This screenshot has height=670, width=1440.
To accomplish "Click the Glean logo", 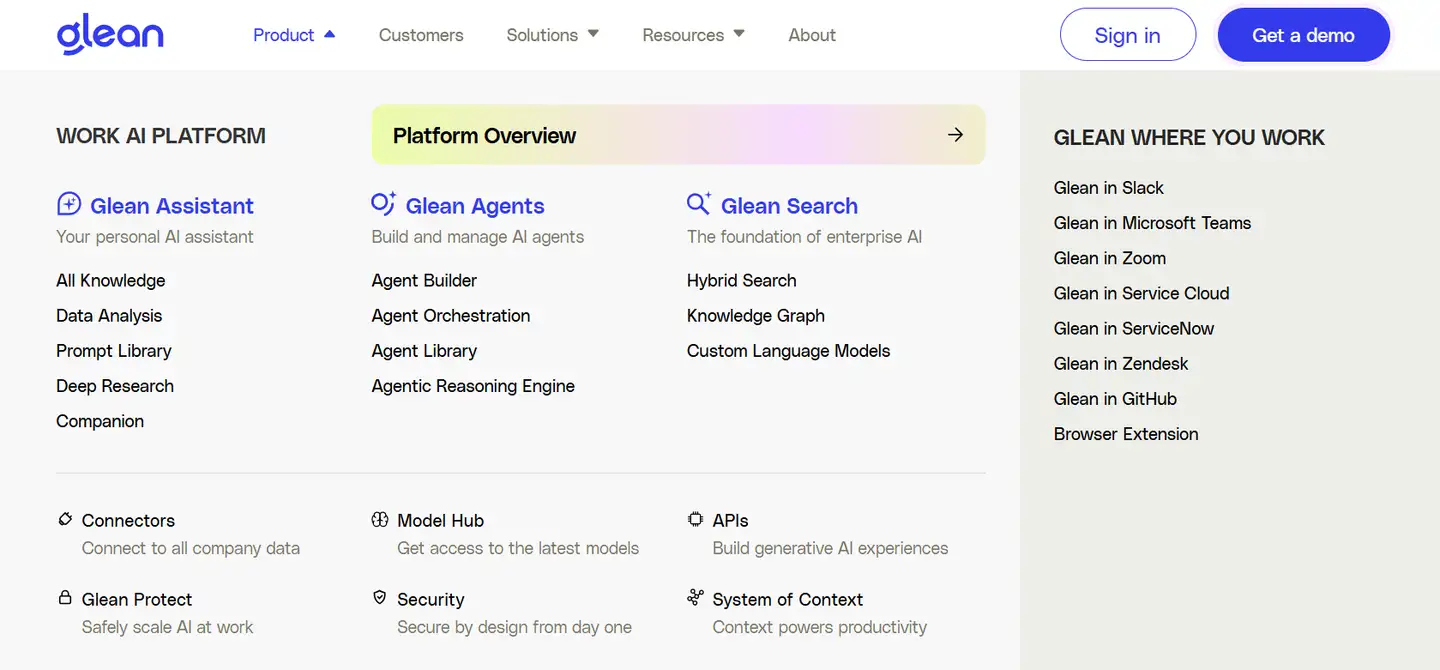I will pyautogui.click(x=110, y=35).
